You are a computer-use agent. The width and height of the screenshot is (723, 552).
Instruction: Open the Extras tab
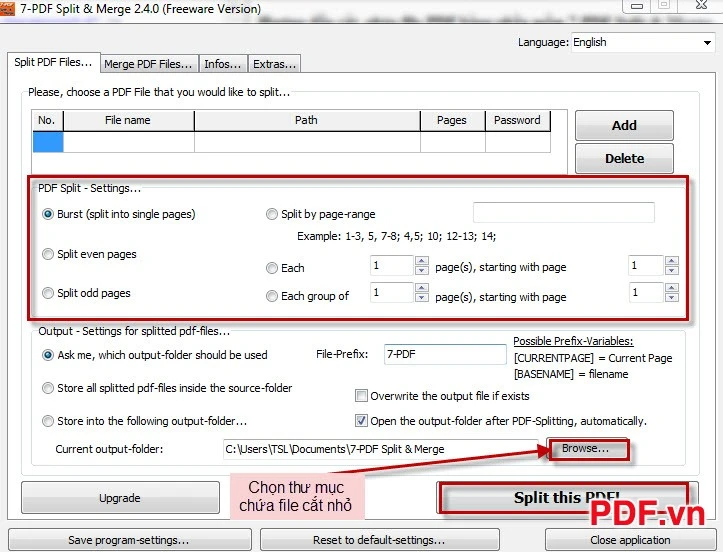(x=274, y=64)
